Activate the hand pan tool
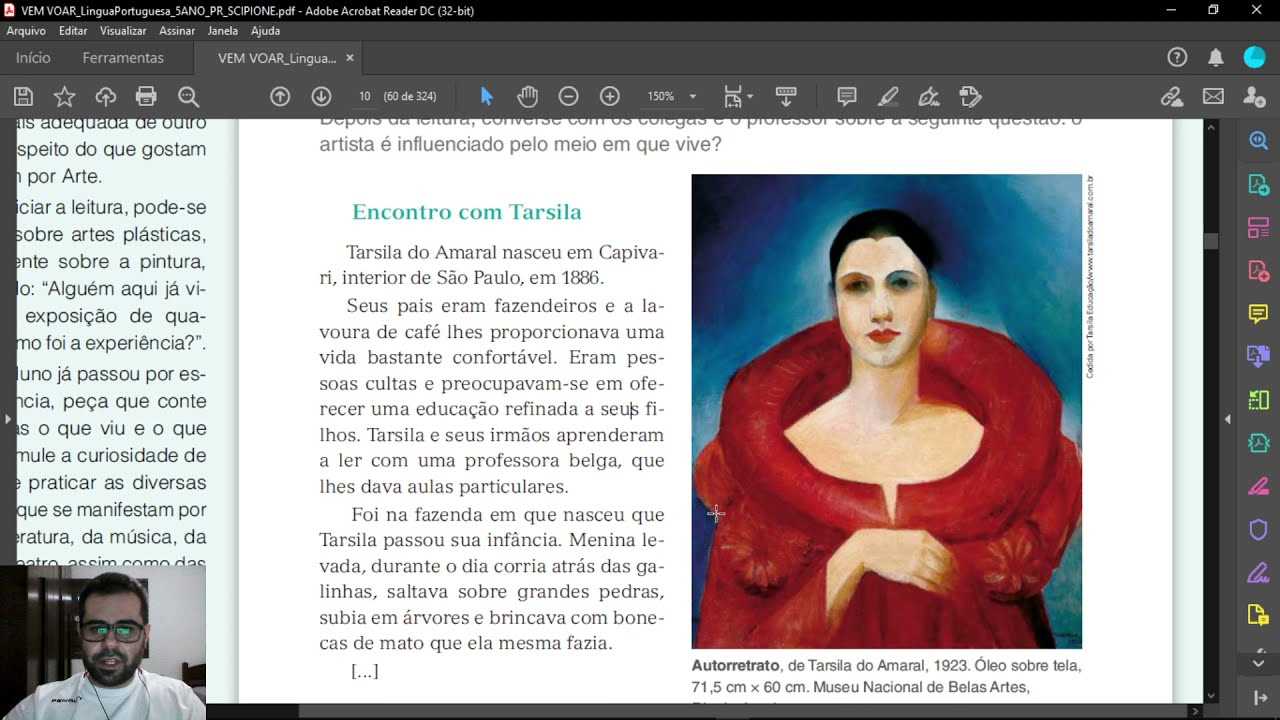 point(527,96)
